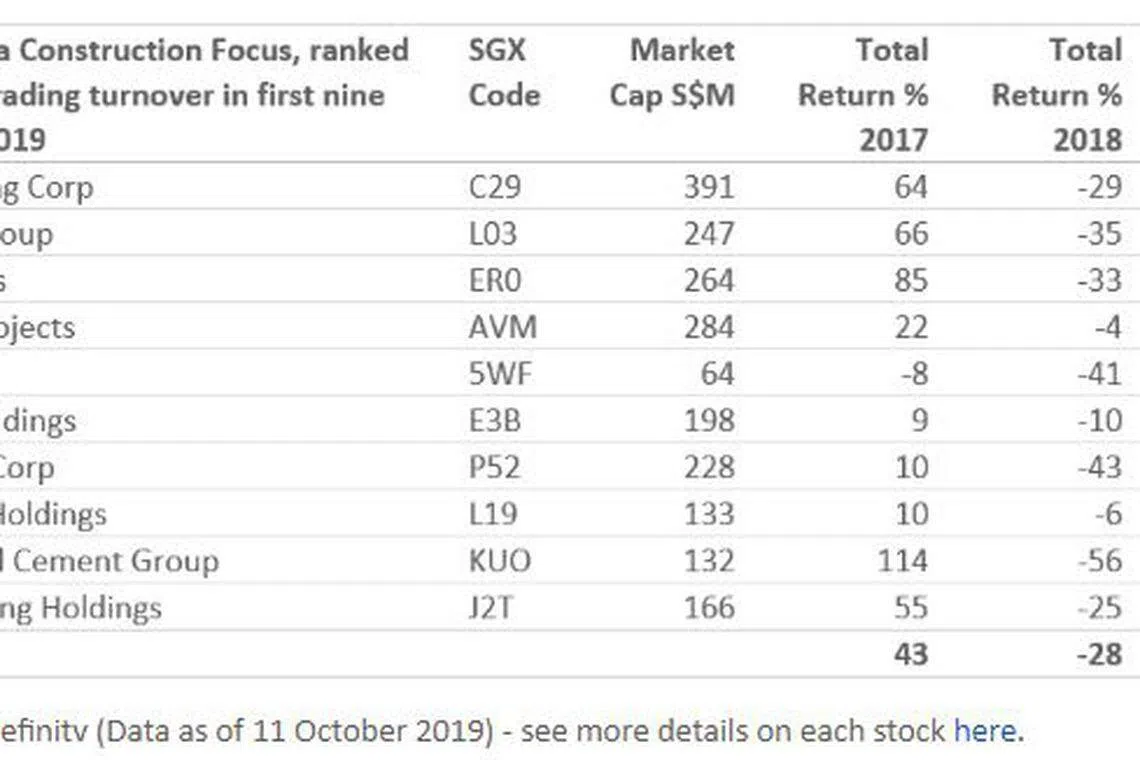Open the 'here' stock details link
This screenshot has width=1140, height=760.
[984, 730]
